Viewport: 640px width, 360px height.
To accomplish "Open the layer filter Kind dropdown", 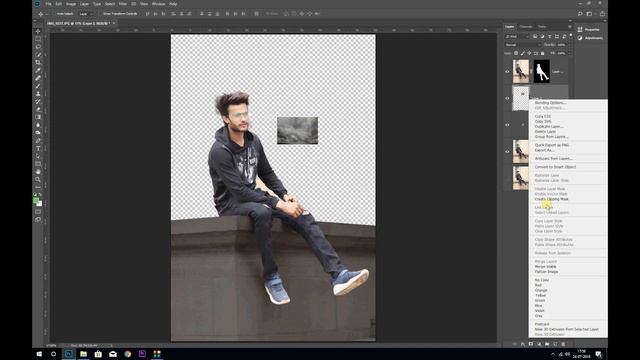I will (518, 36).
